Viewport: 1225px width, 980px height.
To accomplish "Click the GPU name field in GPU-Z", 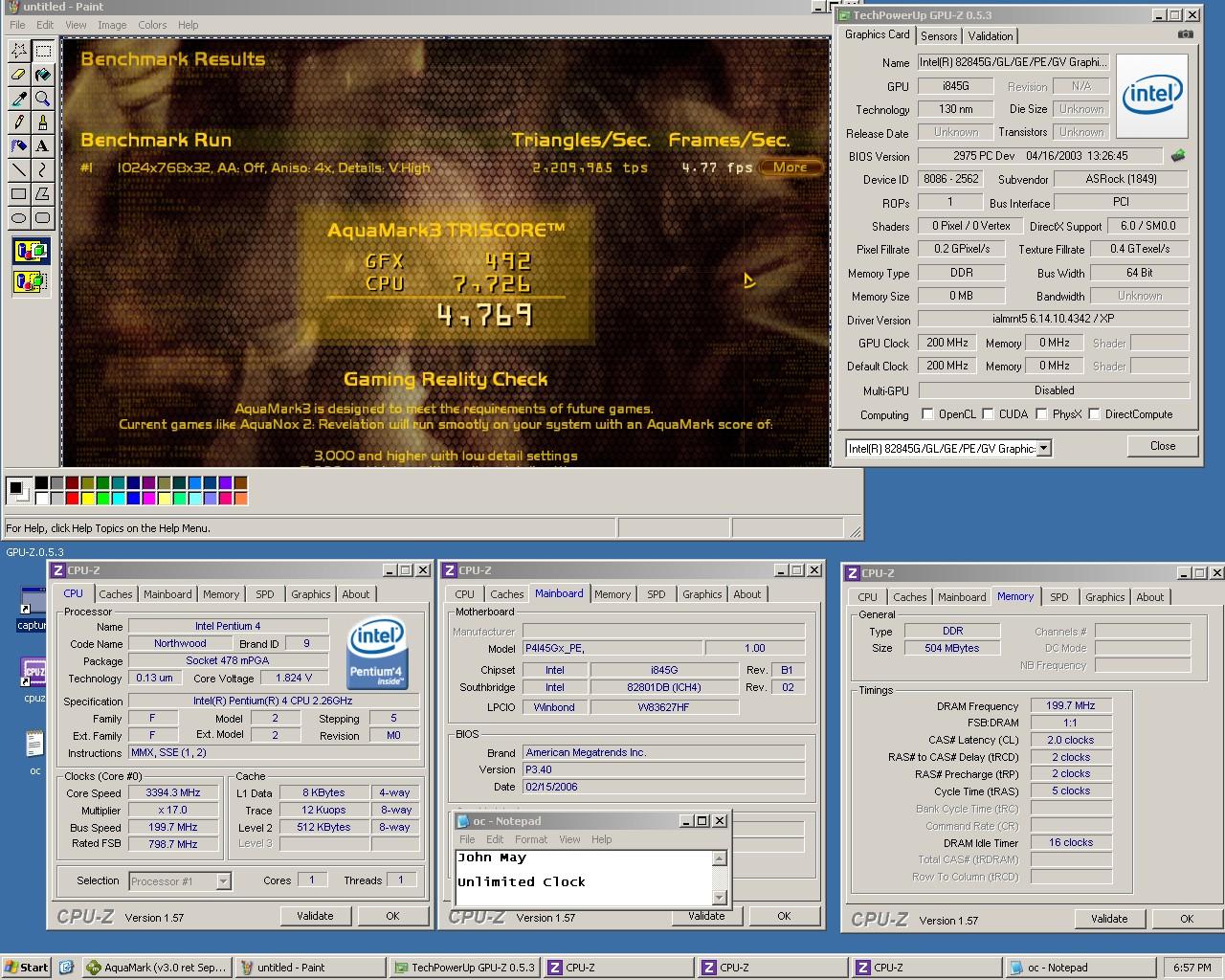I will click(x=1013, y=62).
